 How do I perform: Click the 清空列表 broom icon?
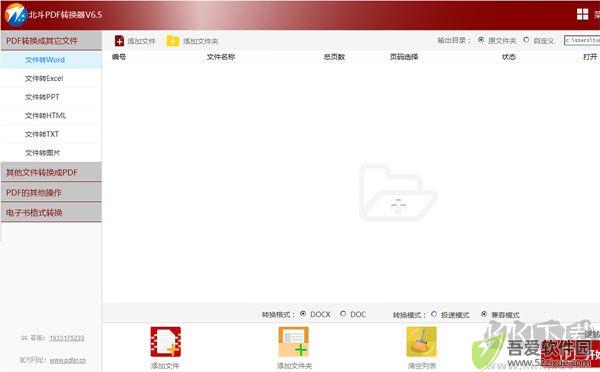421,342
